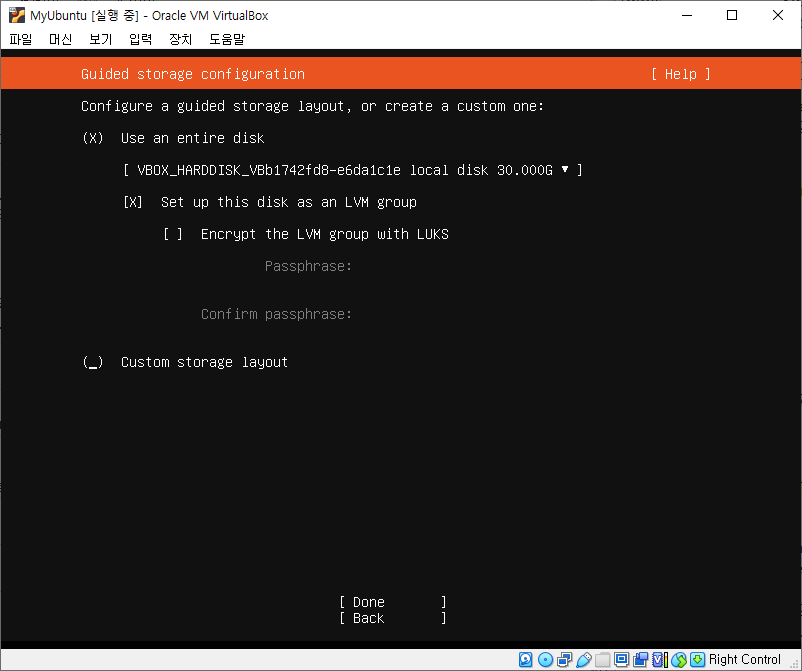This screenshot has width=802, height=671.
Task: Open the 머신 menu
Action: (60, 39)
